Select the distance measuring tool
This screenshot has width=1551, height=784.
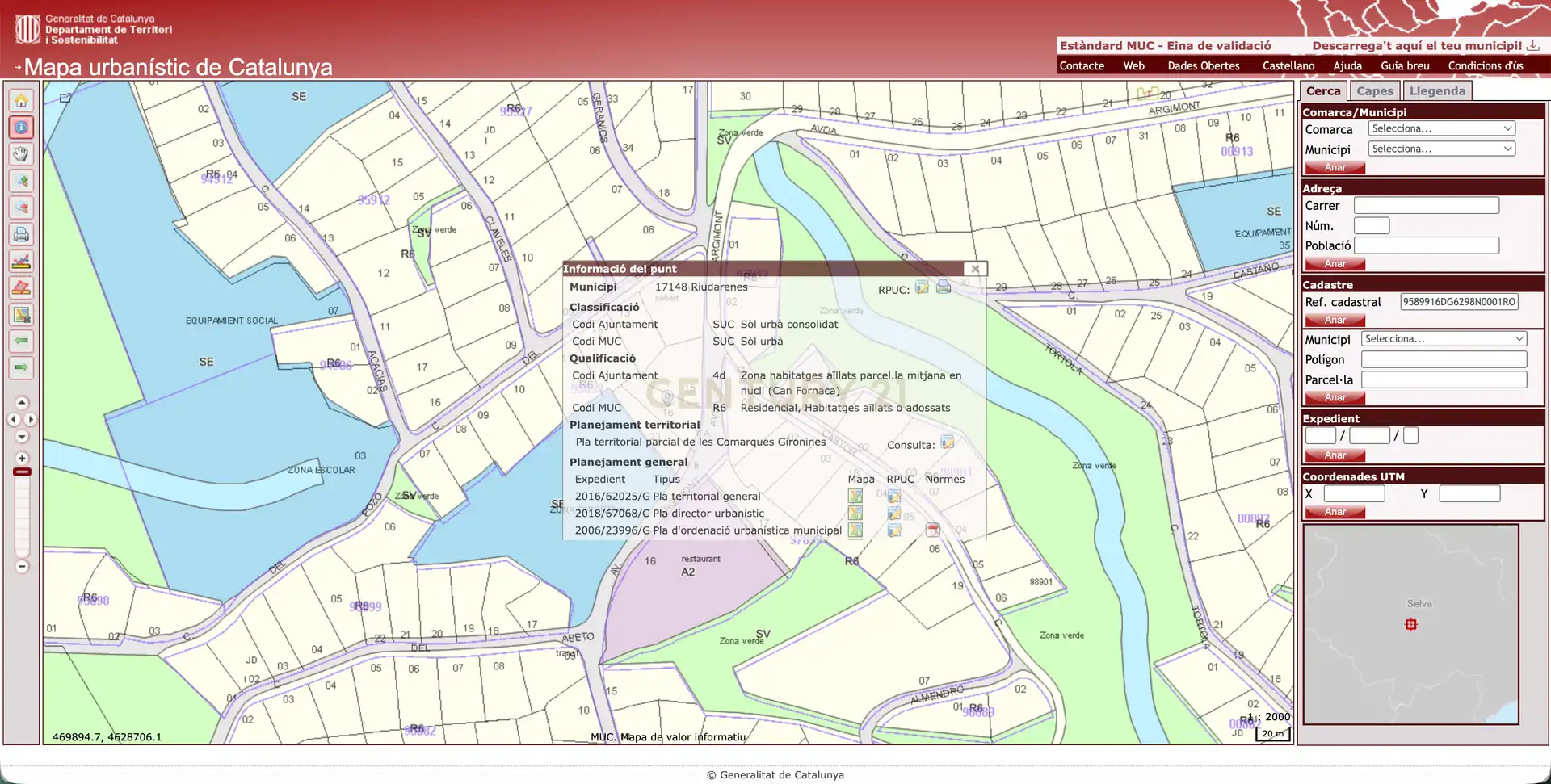(21, 261)
